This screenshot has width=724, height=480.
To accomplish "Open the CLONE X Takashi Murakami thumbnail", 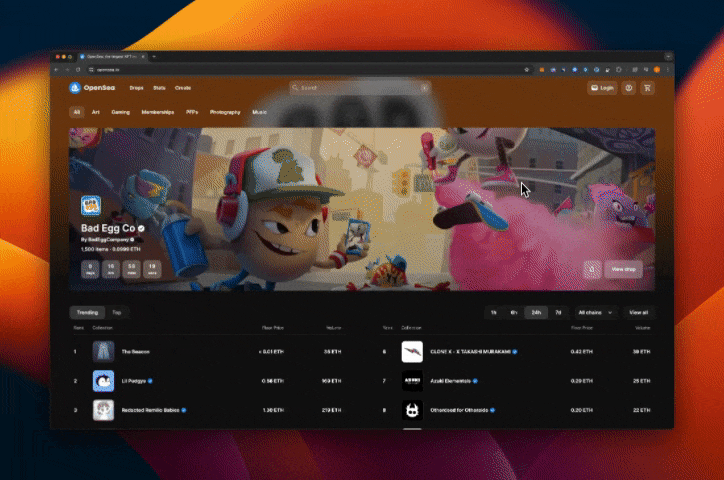I will point(412,352).
